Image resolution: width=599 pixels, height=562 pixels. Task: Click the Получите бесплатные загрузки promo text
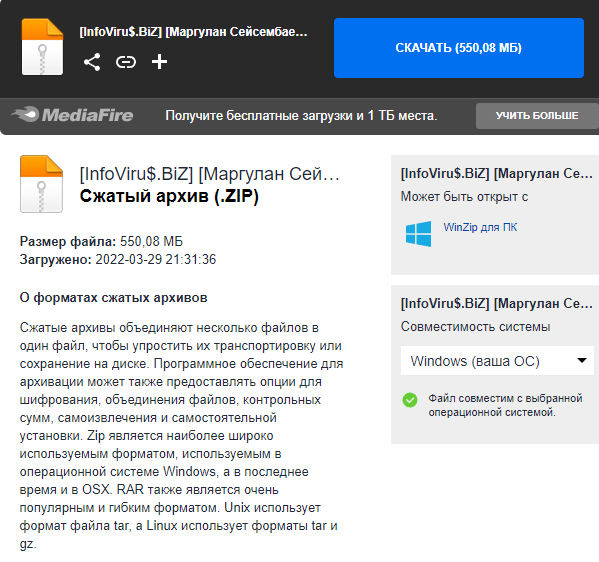301,115
